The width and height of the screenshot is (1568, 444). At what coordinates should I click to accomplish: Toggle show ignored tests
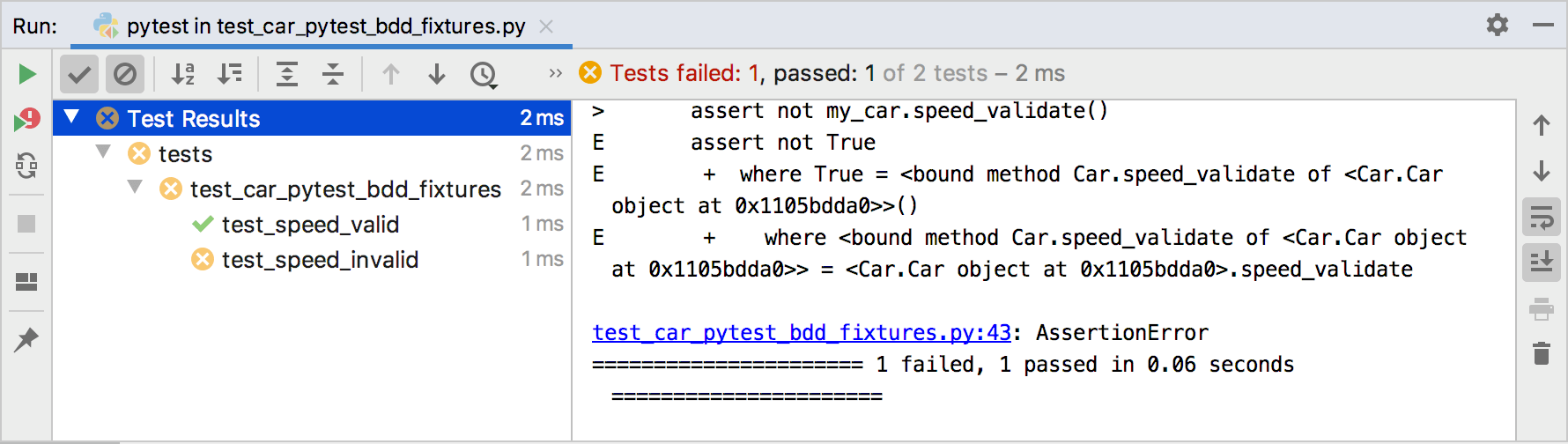point(125,74)
